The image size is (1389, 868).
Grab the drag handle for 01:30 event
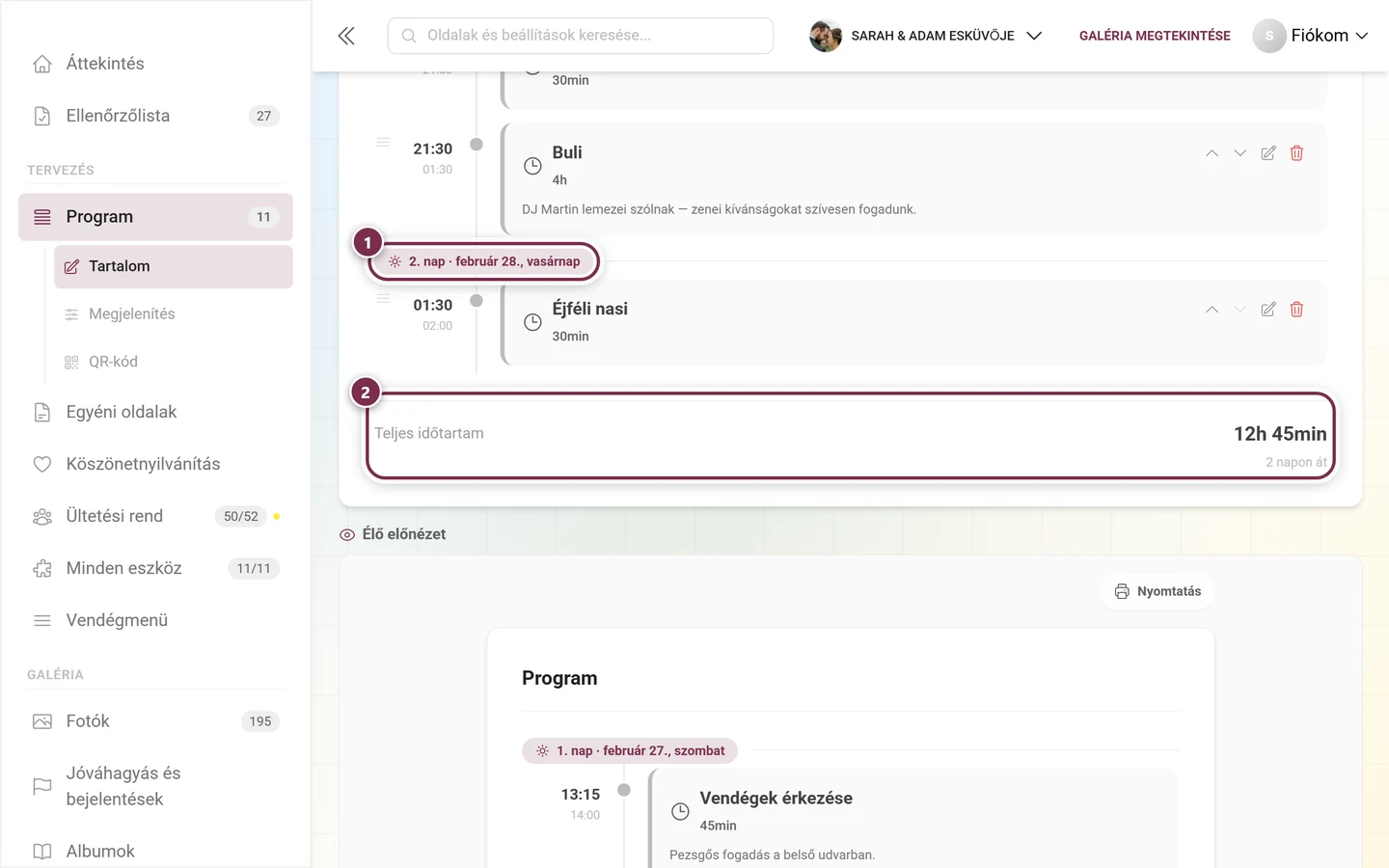(383, 299)
